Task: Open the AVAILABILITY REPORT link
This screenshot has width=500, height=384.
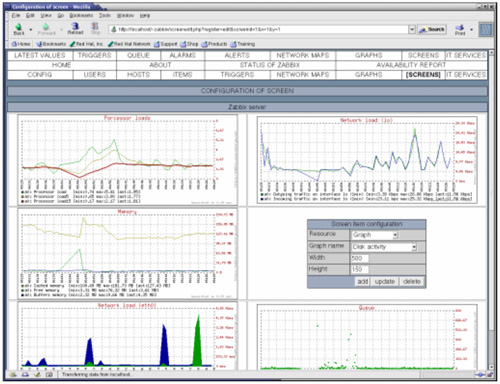Action: click(411, 65)
